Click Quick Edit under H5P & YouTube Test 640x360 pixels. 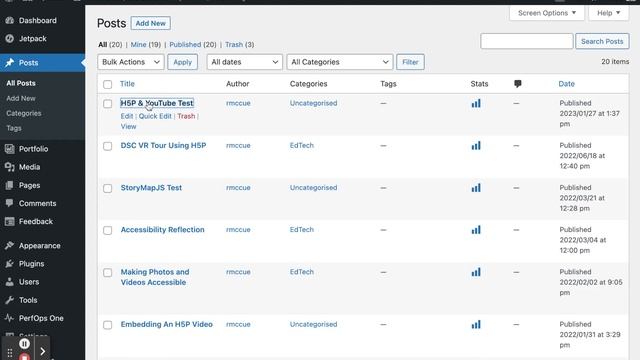click(155, 116)
